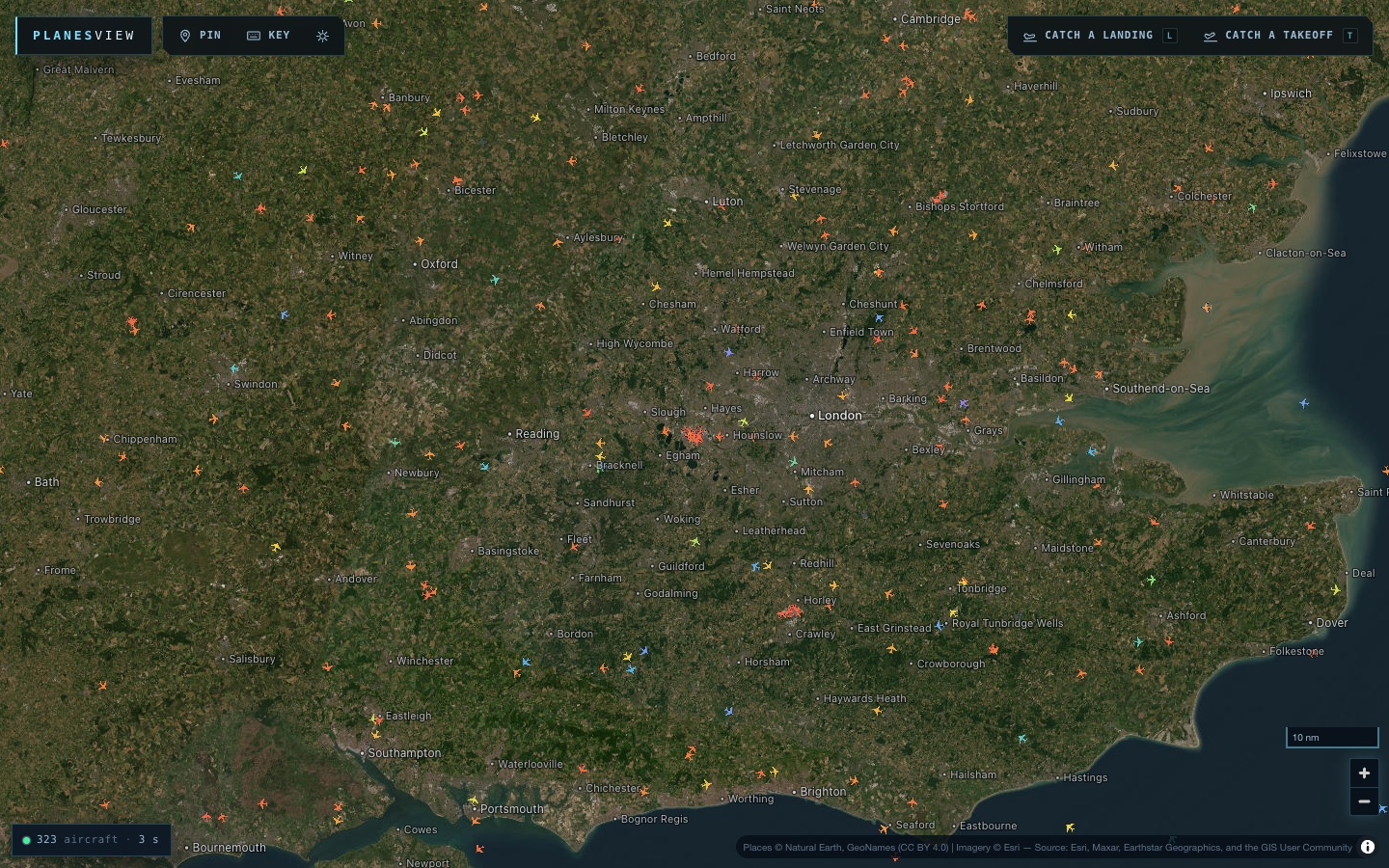Click the Catch a Landing button
Screen dimensions: 1389x868
point(1100,36)
